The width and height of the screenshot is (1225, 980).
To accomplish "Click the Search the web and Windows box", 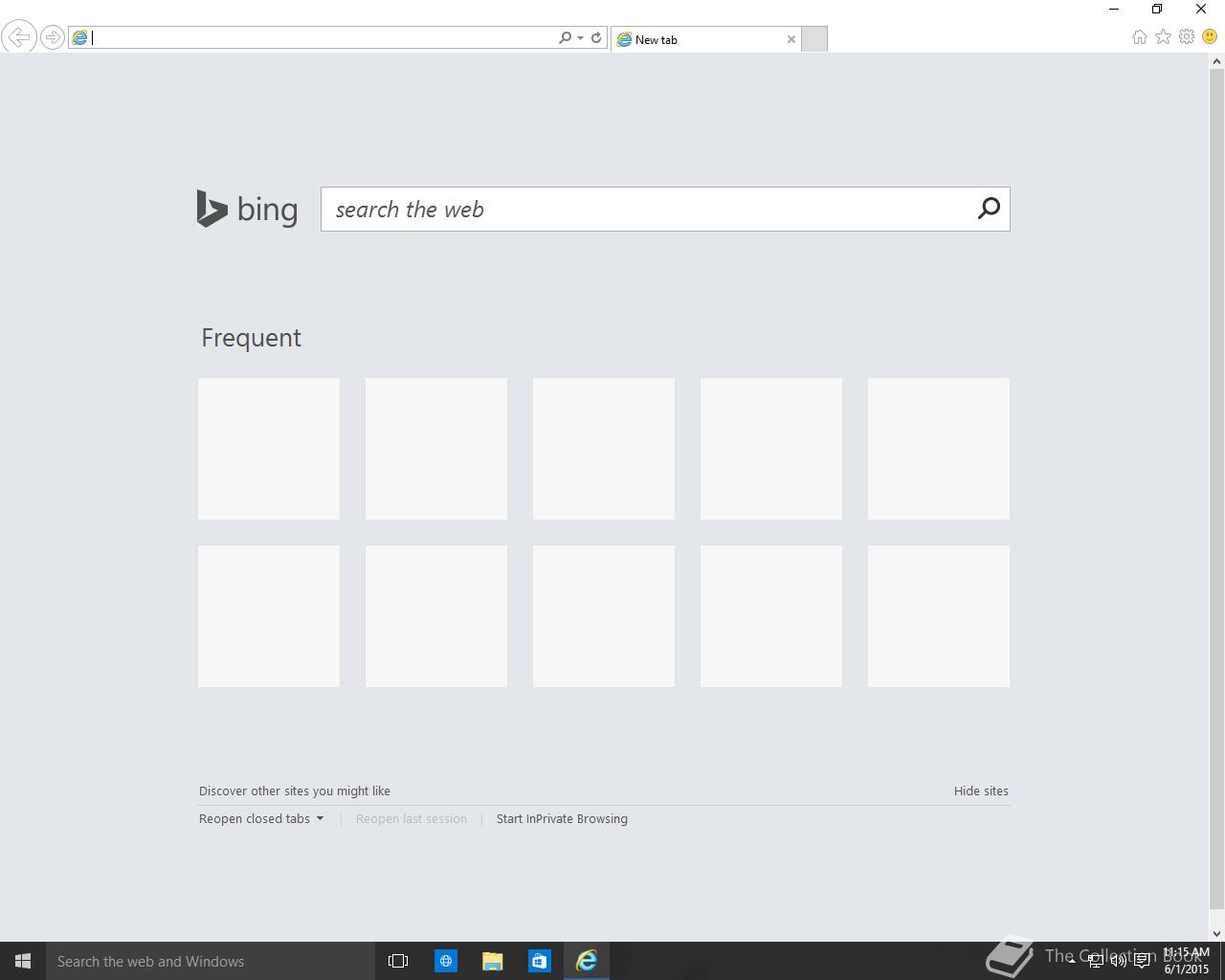I will tap(211, 961).
